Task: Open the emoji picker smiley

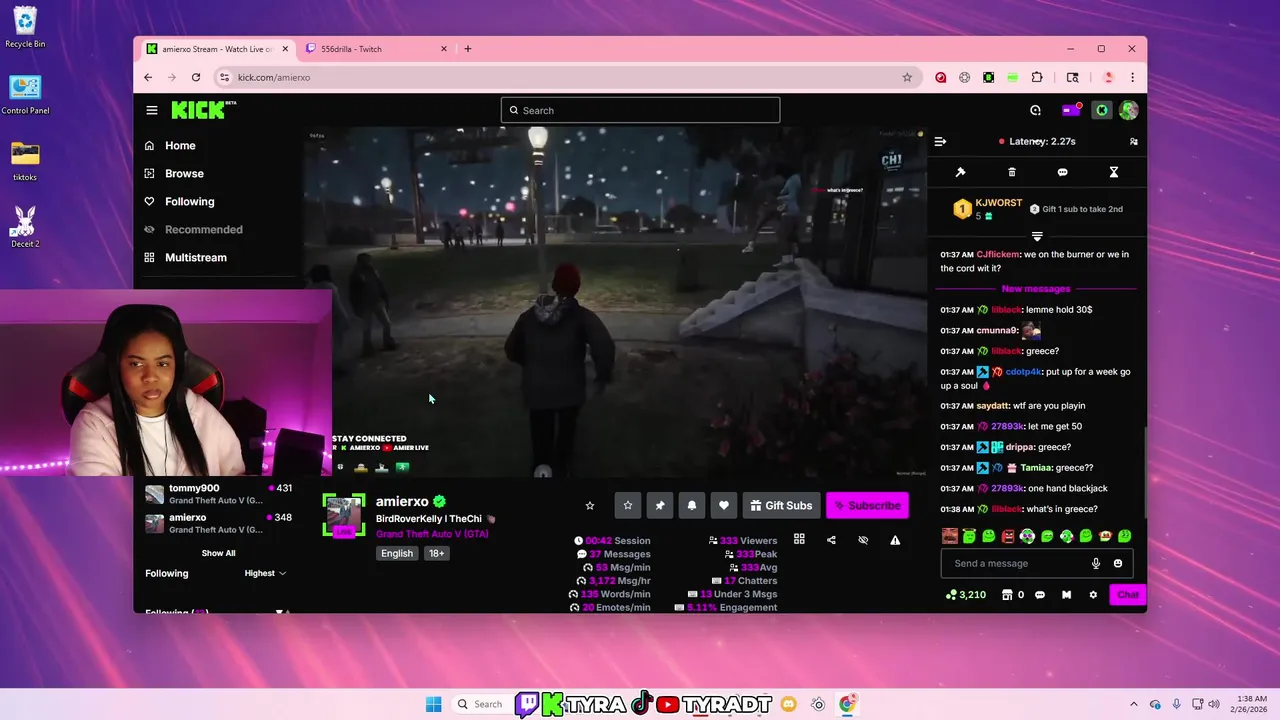Action: pyautogui.click(x=1117, y=563)
